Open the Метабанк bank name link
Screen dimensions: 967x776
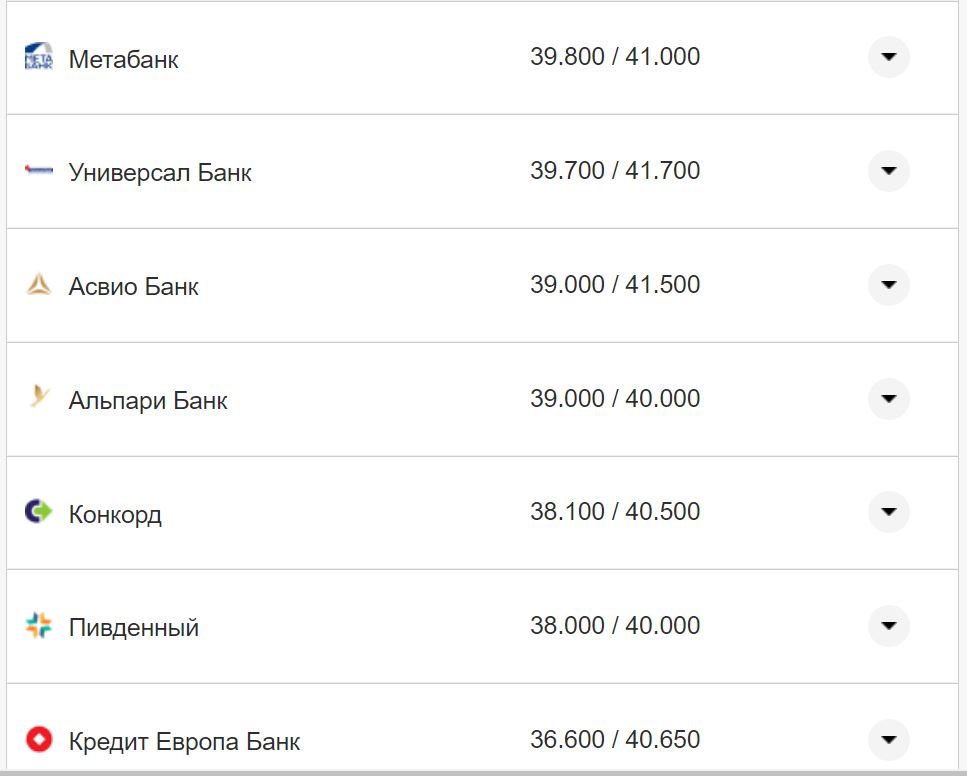pos(123,59)
